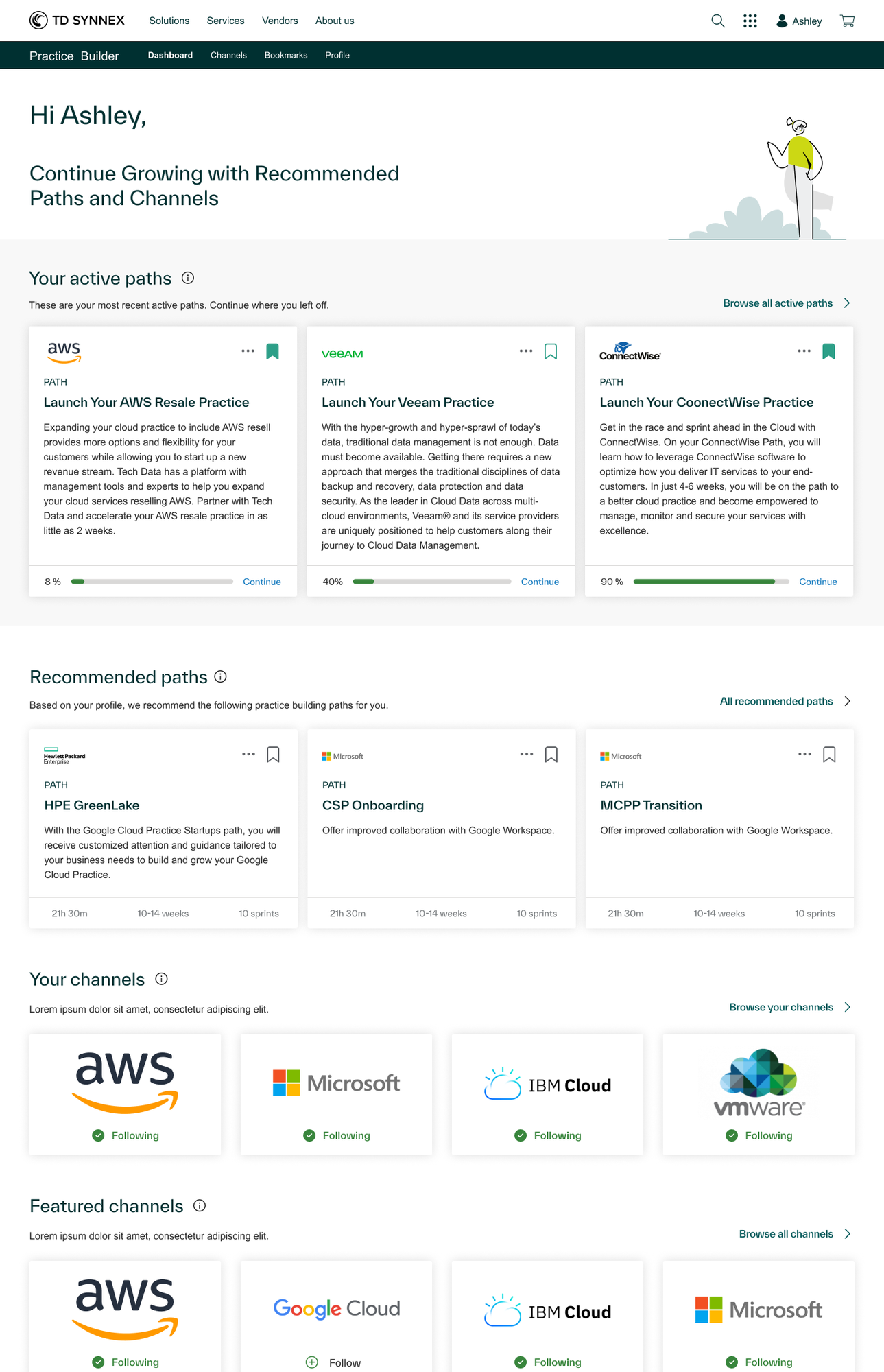
Task: Open the About us menu
Action: point(335,21)
